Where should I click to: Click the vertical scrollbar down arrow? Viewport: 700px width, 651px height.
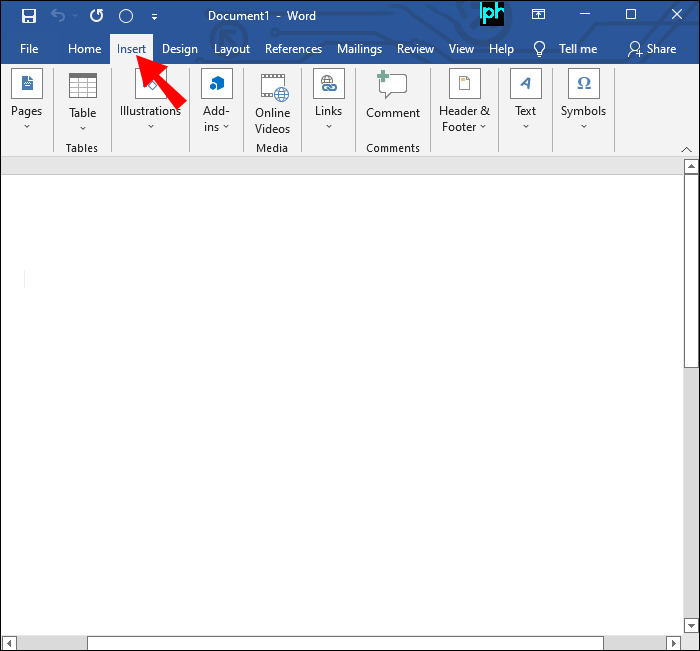click(x=691, y=626)
